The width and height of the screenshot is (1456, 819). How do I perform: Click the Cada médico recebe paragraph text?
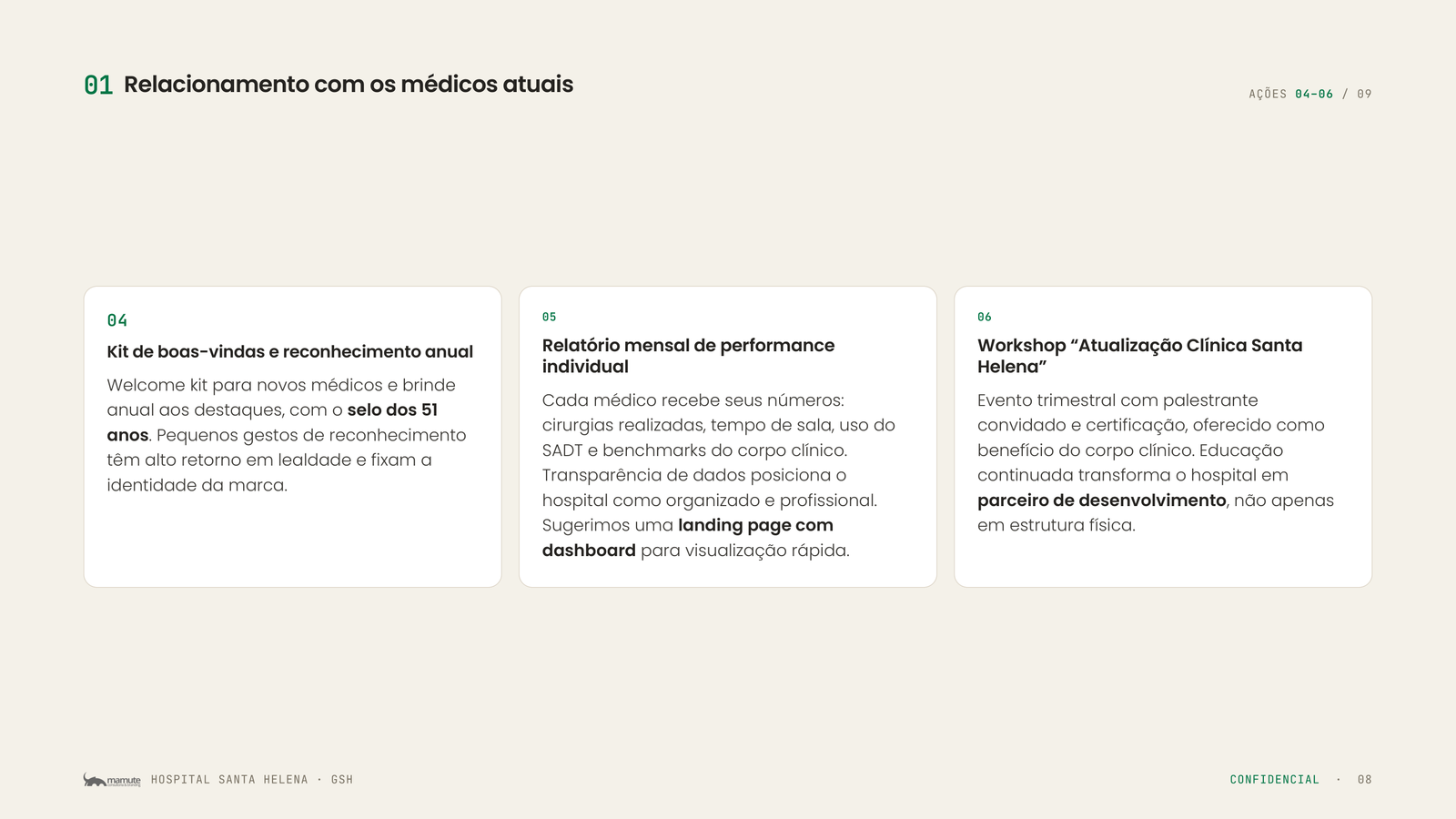pyautogui.click(x=719, y=475)
